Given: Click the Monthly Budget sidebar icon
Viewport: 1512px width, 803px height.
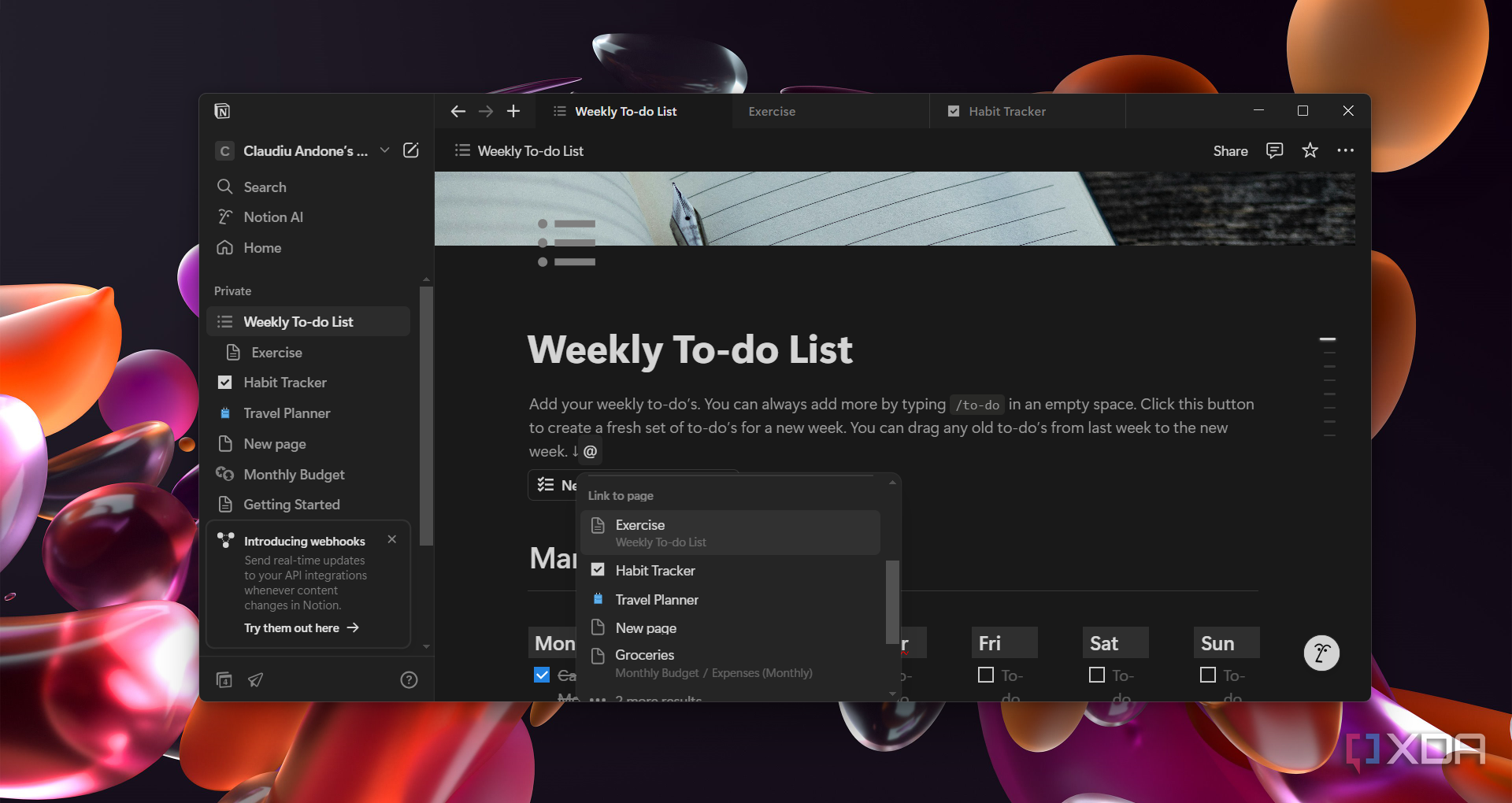Looking at the screenshot, I should [x=225, y=474].
